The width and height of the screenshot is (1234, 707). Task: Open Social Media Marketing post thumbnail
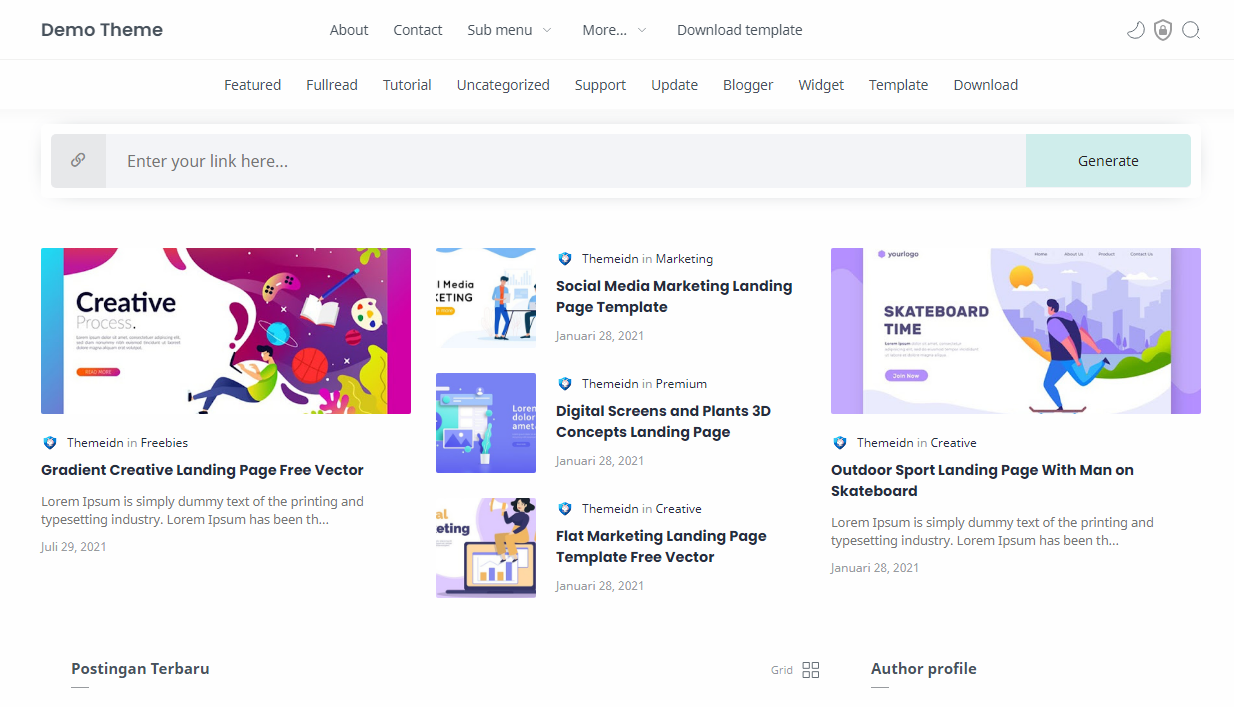coord(486,298)
